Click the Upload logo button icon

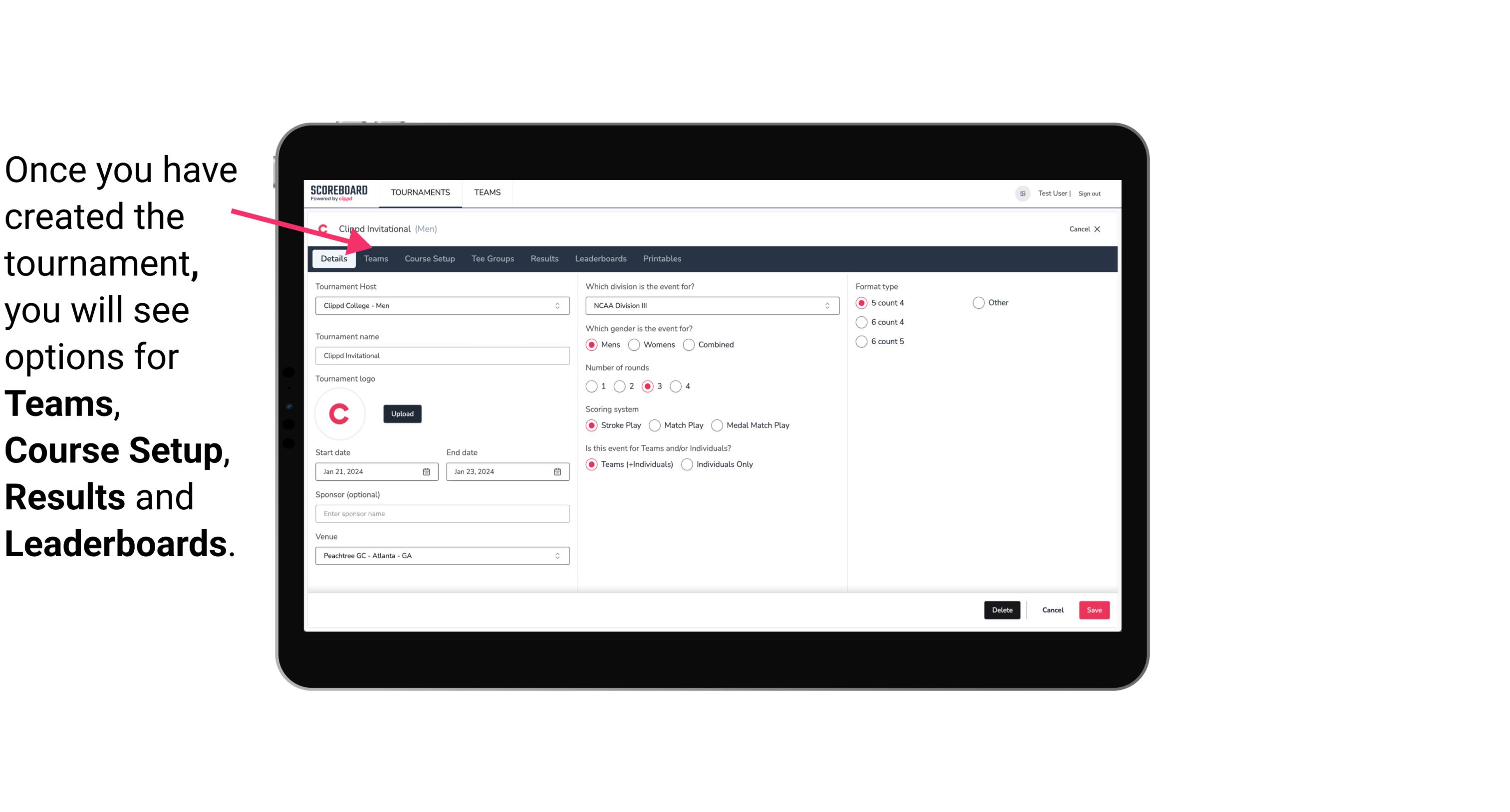point(401,414)
